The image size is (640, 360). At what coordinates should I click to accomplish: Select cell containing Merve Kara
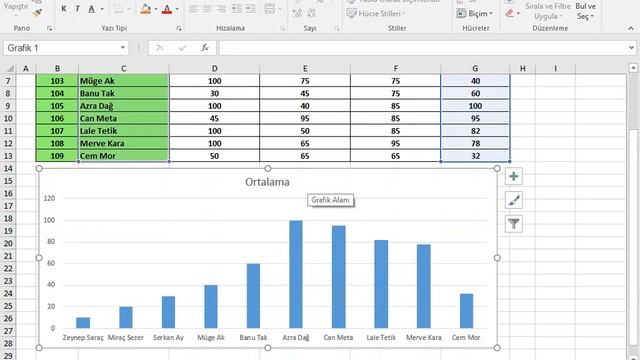click(x=123, y=143)
